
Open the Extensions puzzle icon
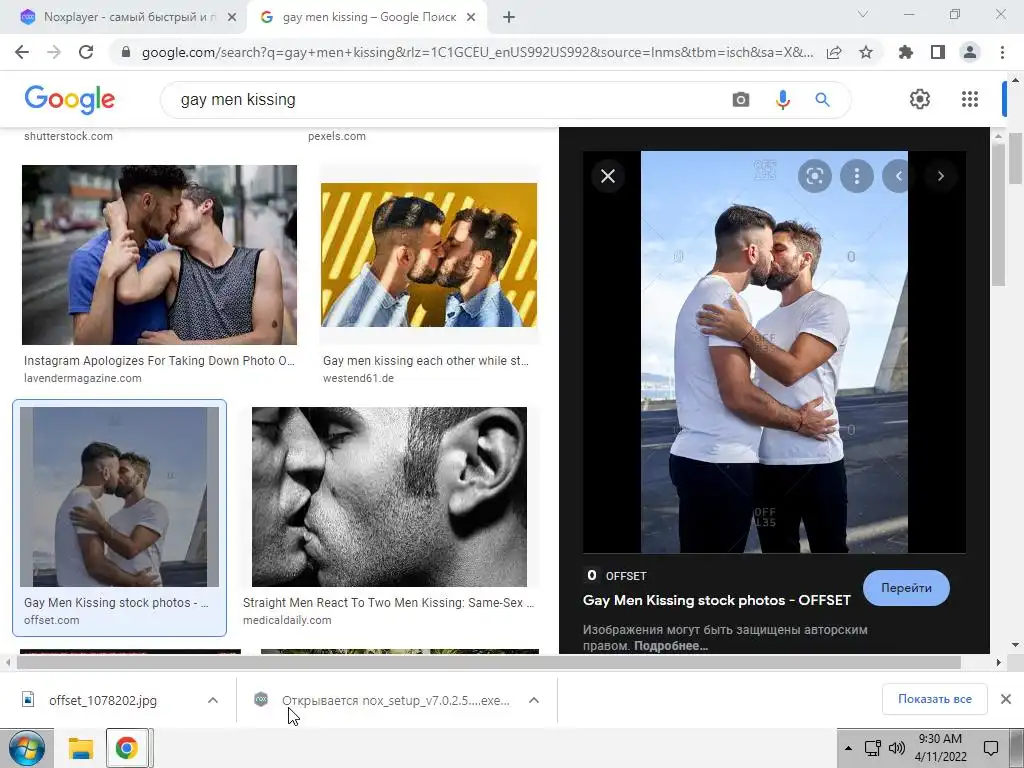click(x=905, y=52)
